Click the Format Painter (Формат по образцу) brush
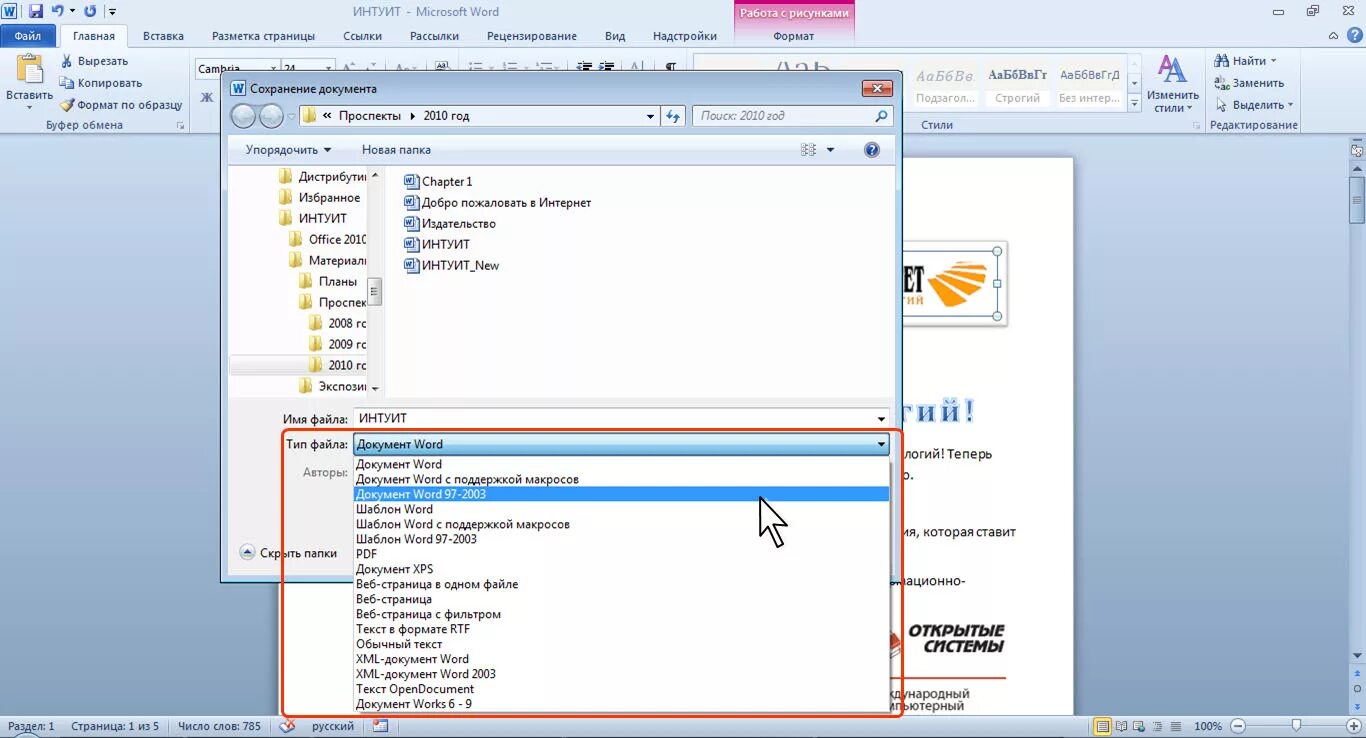 pyautogui.click(x=67, y=105)
